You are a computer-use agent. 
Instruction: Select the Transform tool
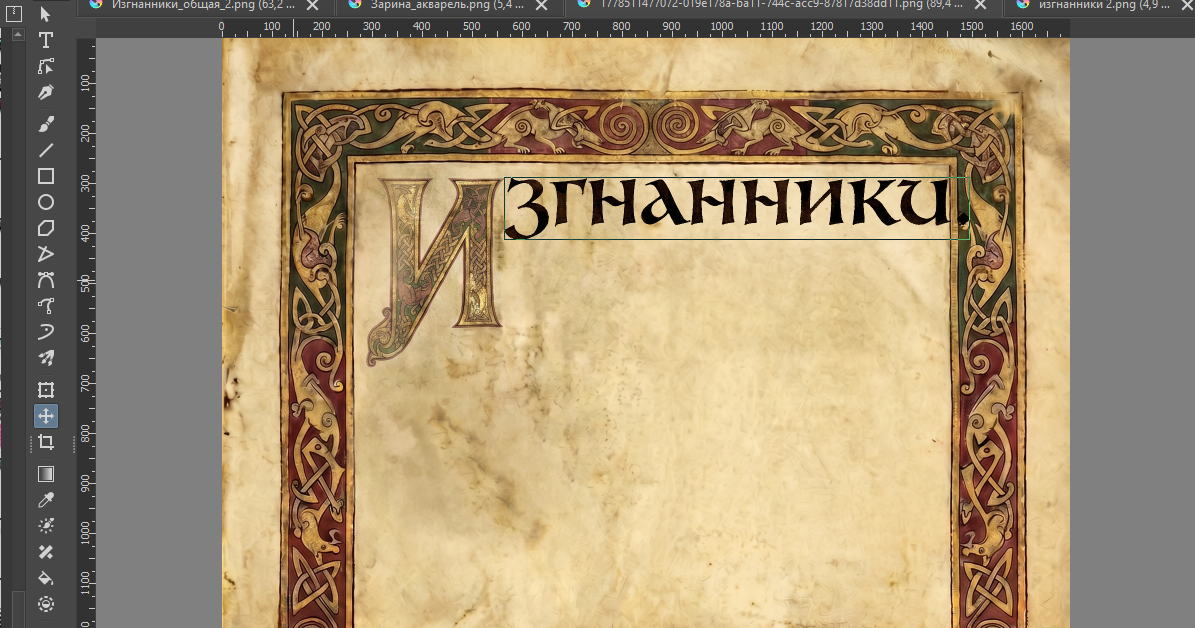point(46,389)
